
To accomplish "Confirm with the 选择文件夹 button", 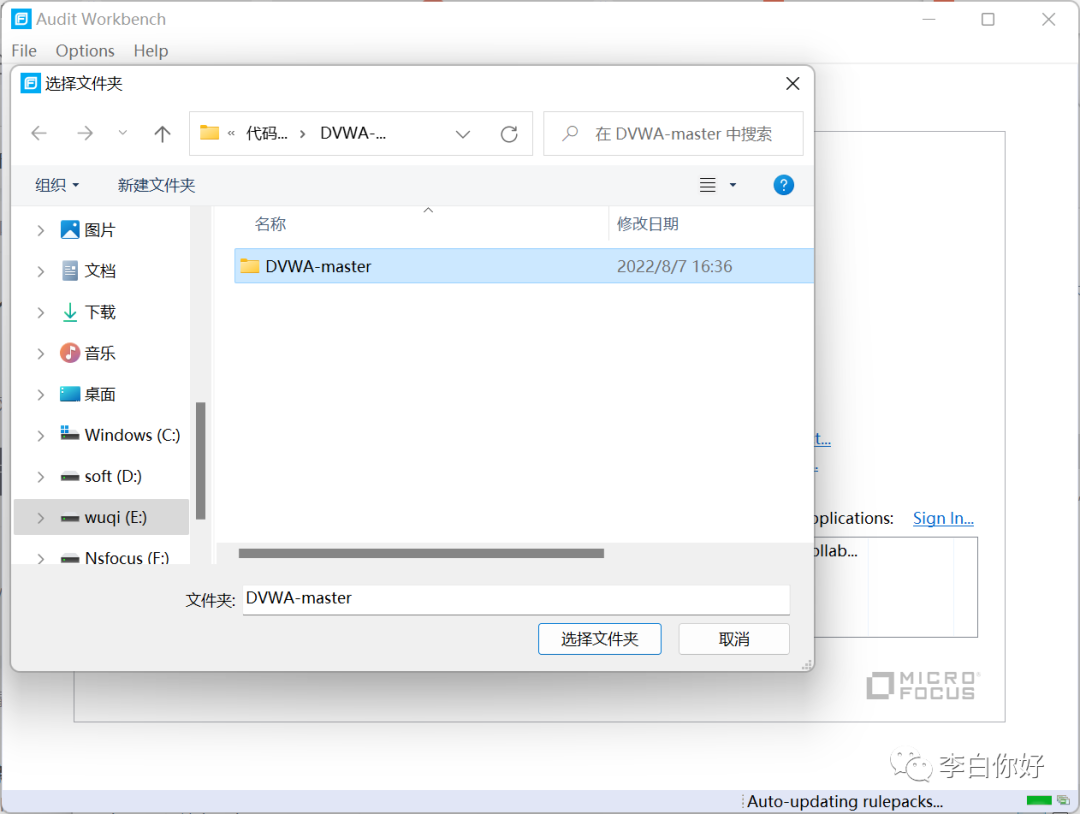I will [599, 639].
